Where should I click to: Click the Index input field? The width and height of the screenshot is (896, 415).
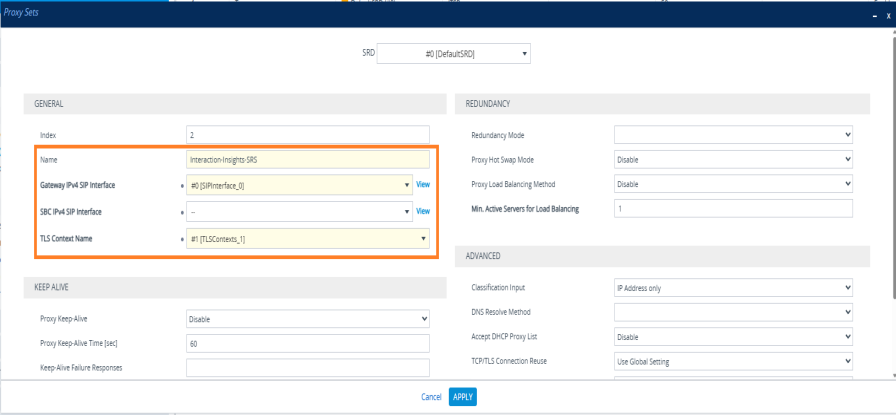click(x=307, y=134)
